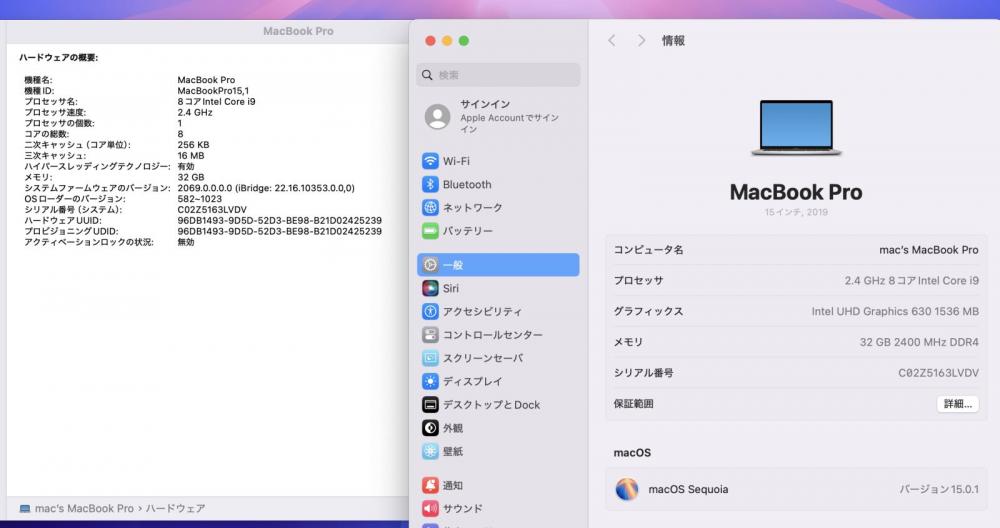Viewport: 1000px width, 528px height.
Task: Click the 外観 appearance icon
Action: tap(430, 428)
